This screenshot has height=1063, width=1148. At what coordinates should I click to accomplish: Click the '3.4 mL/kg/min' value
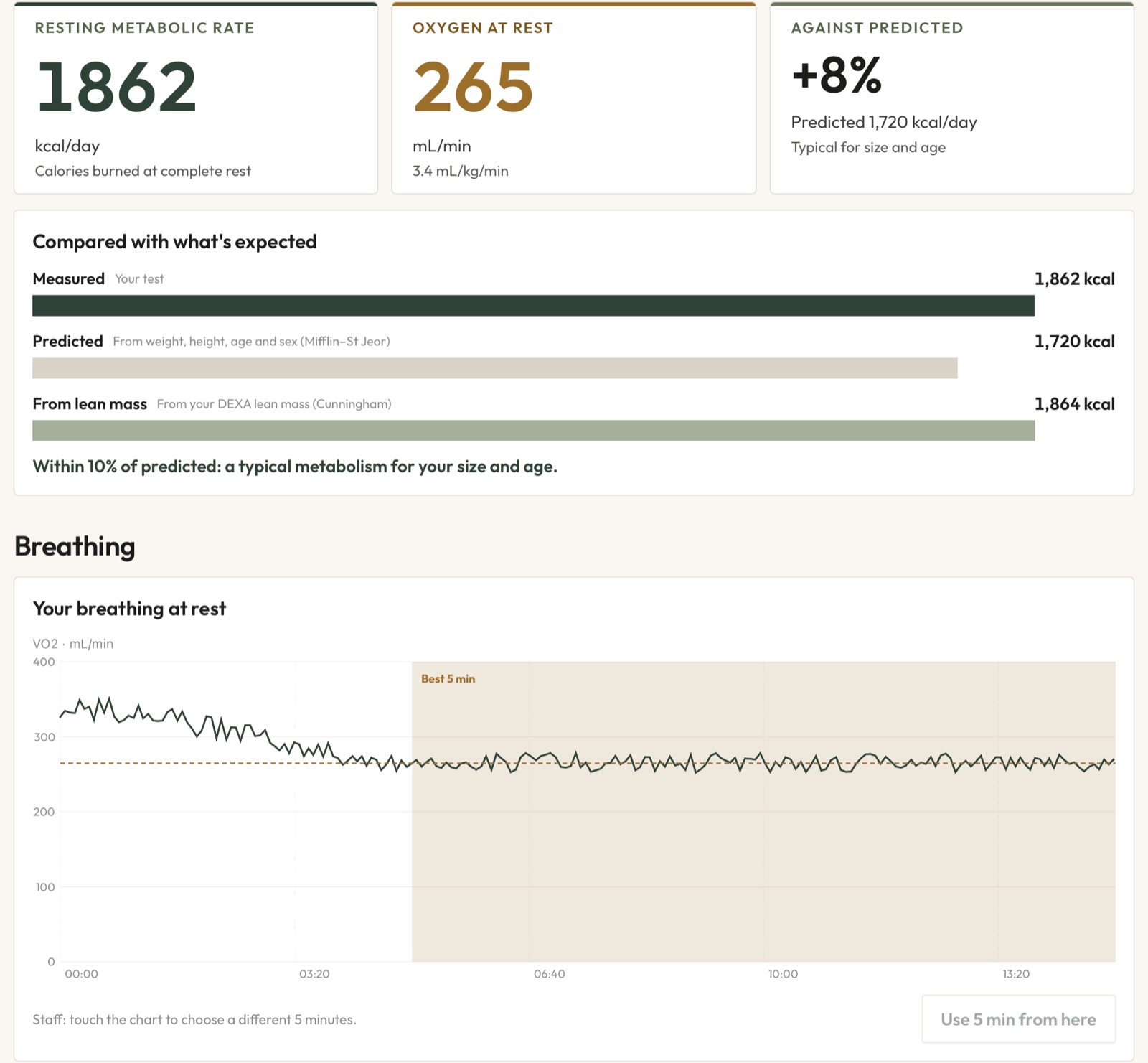click(461, 171)
